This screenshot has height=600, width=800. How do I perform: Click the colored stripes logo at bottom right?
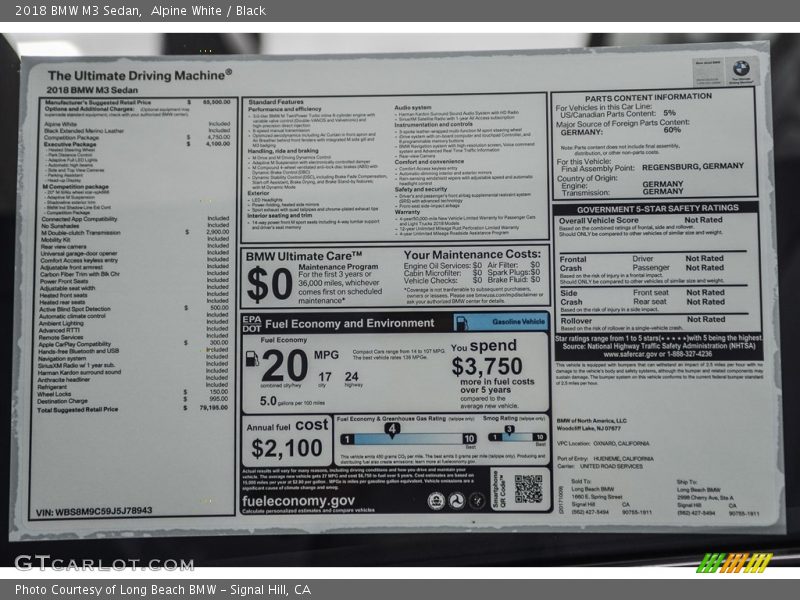coord(735,563)
